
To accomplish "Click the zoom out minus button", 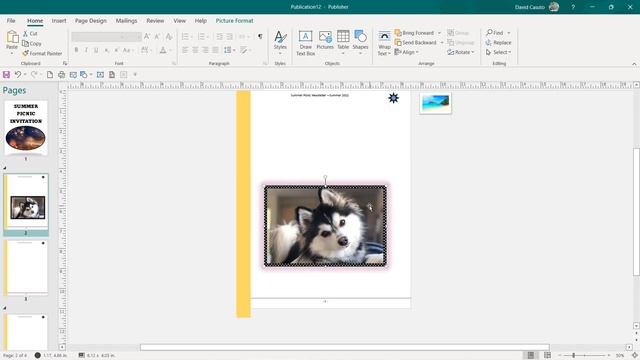I will [x=560, y=356].
